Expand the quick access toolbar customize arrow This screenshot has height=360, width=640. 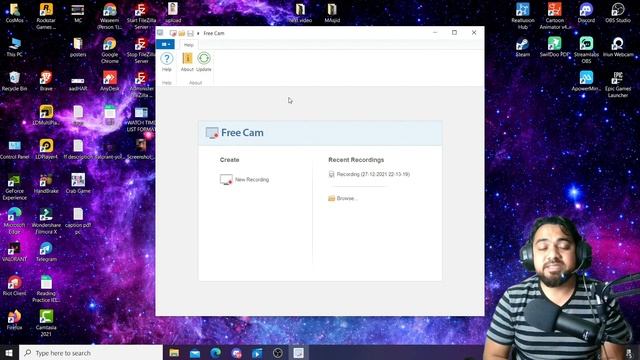198,33
